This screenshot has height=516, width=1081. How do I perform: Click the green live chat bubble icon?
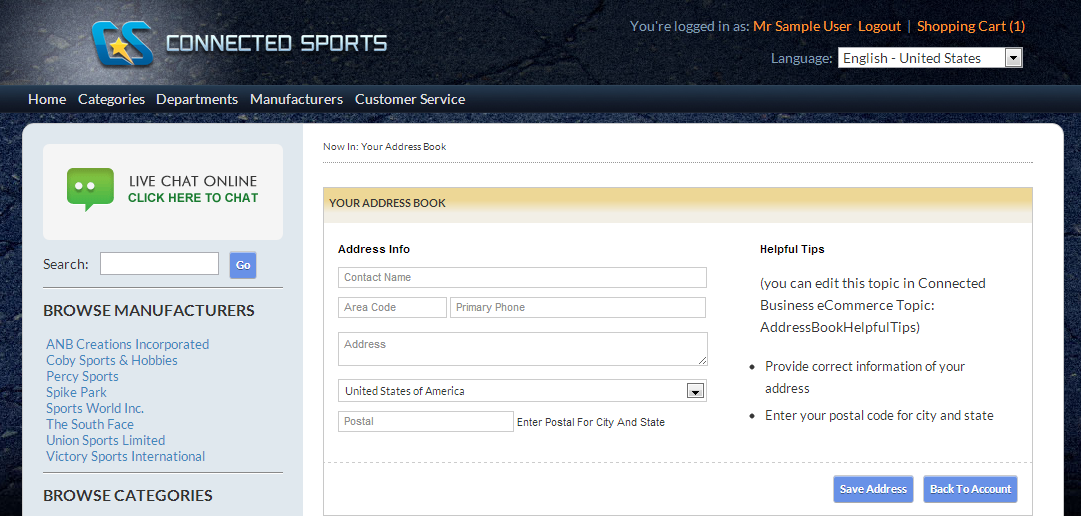coord(90,189)
